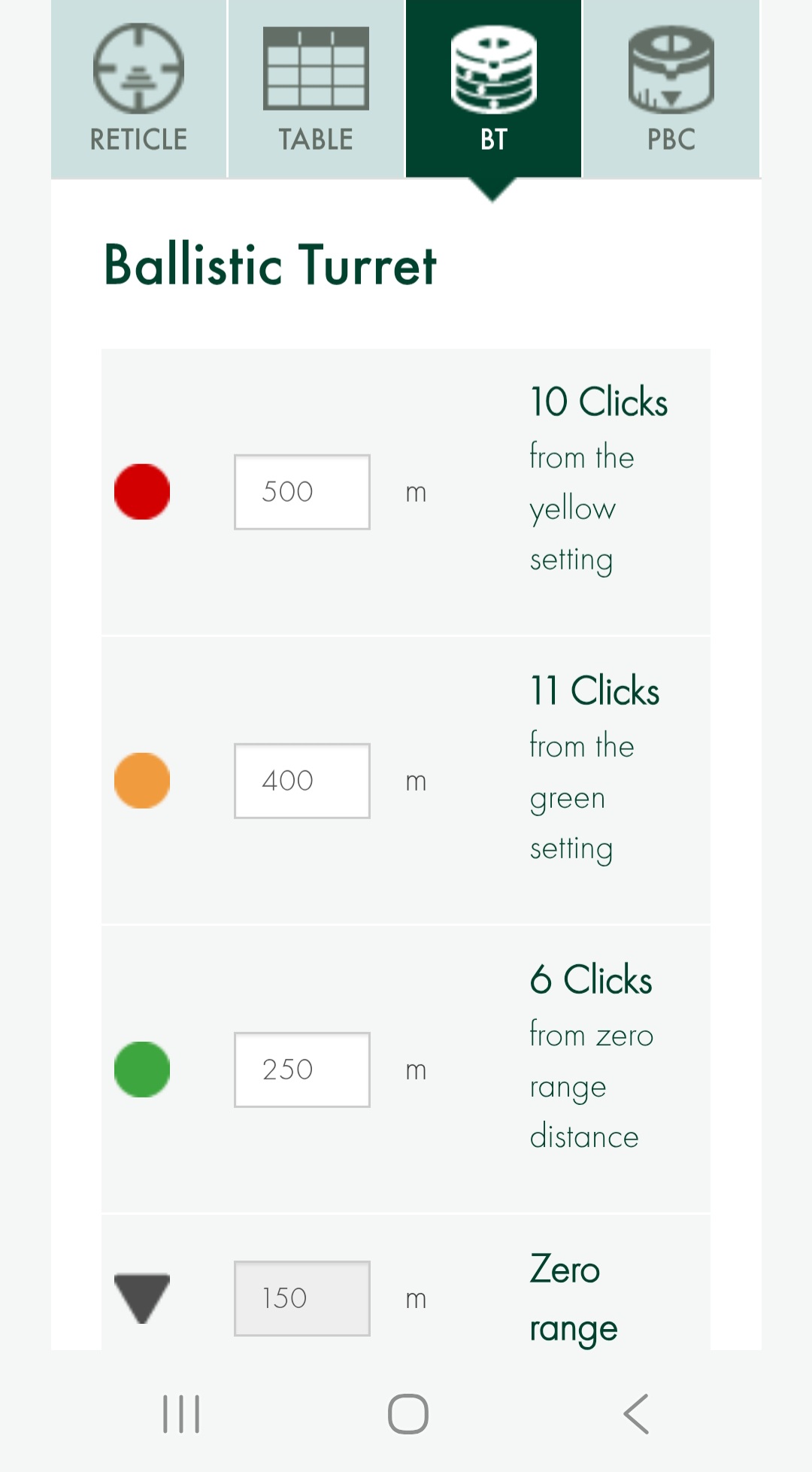
Task: Switch to the PBC tab label
Action: (671, 139)
